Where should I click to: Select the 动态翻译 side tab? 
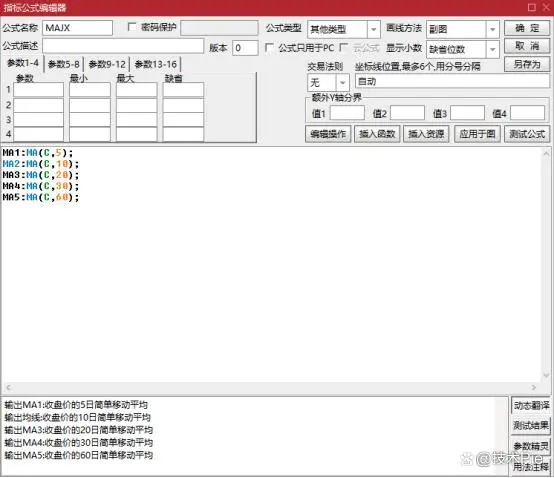pos(531,406)
